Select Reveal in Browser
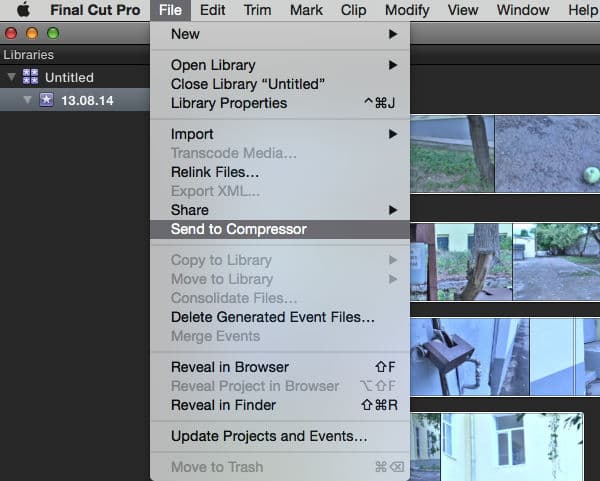600x481 pixels. pyautogui.click(x=280, y=367)
